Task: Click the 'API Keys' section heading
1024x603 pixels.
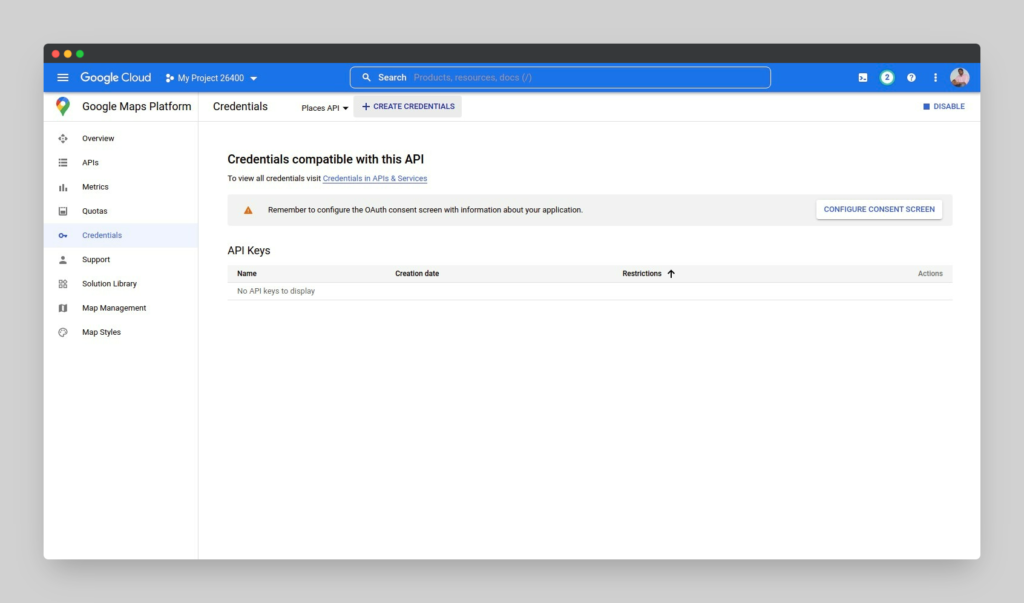Action: 249,250
